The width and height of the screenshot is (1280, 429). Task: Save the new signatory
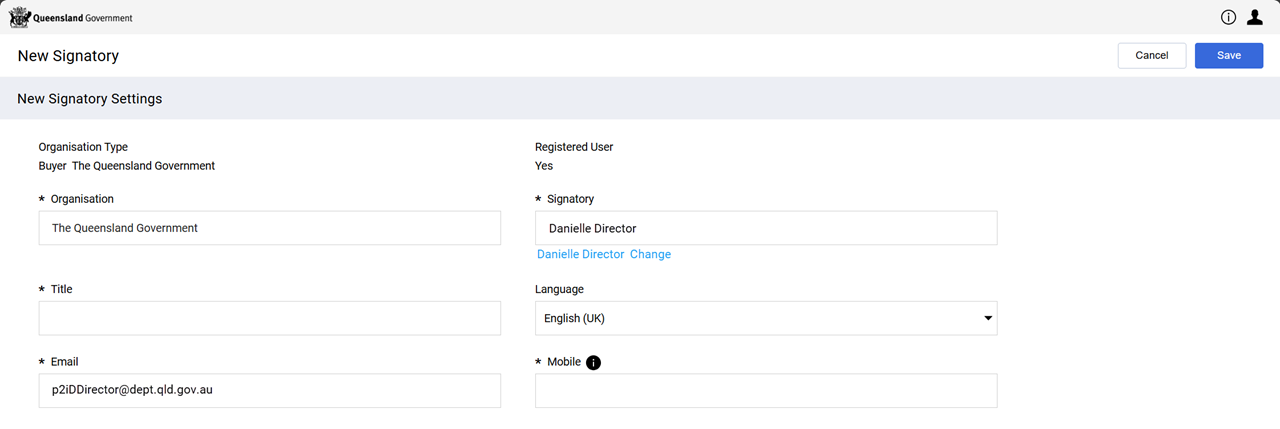tap(1228, 56)
